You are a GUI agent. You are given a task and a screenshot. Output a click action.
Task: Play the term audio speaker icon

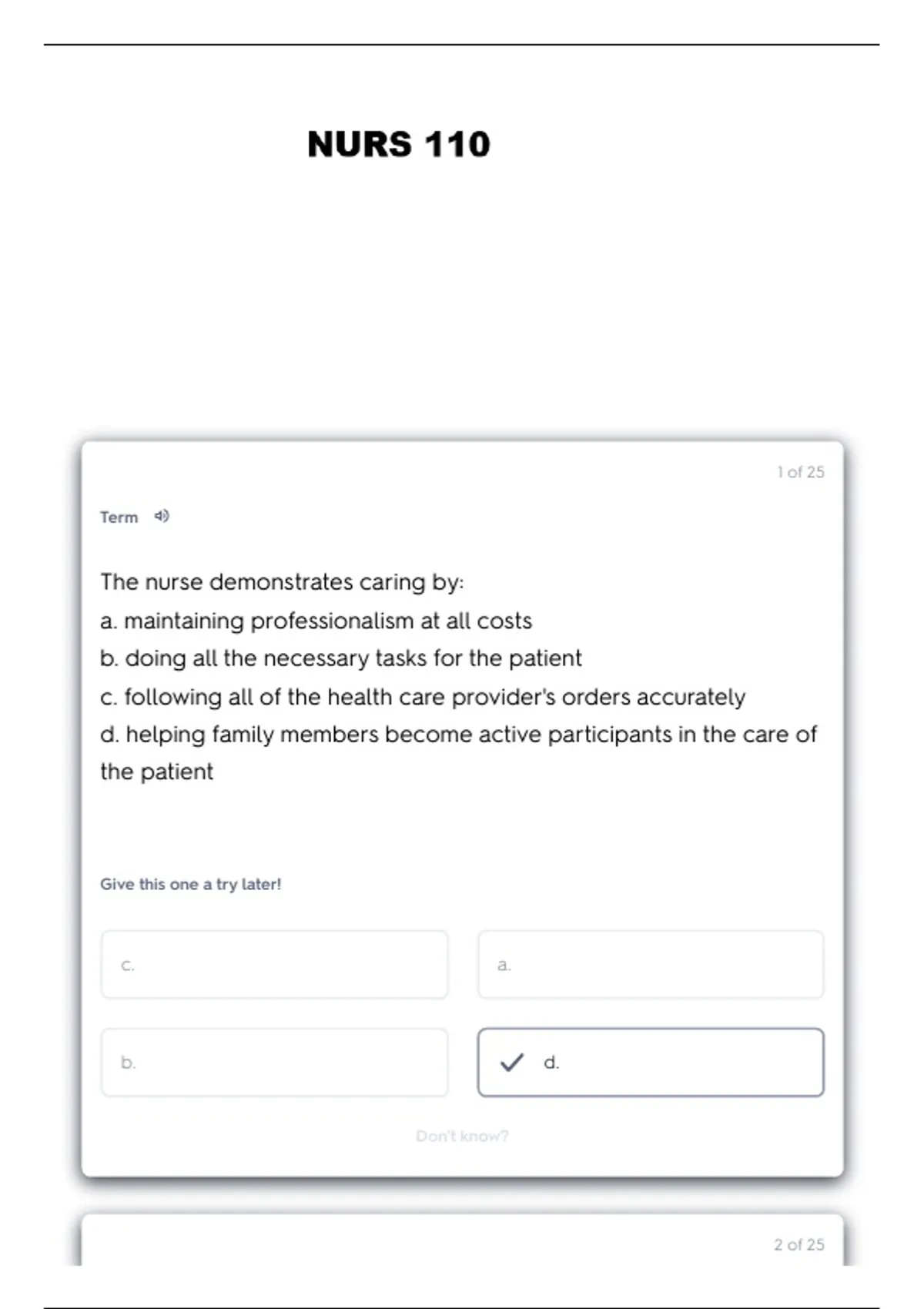click(162, 516)
